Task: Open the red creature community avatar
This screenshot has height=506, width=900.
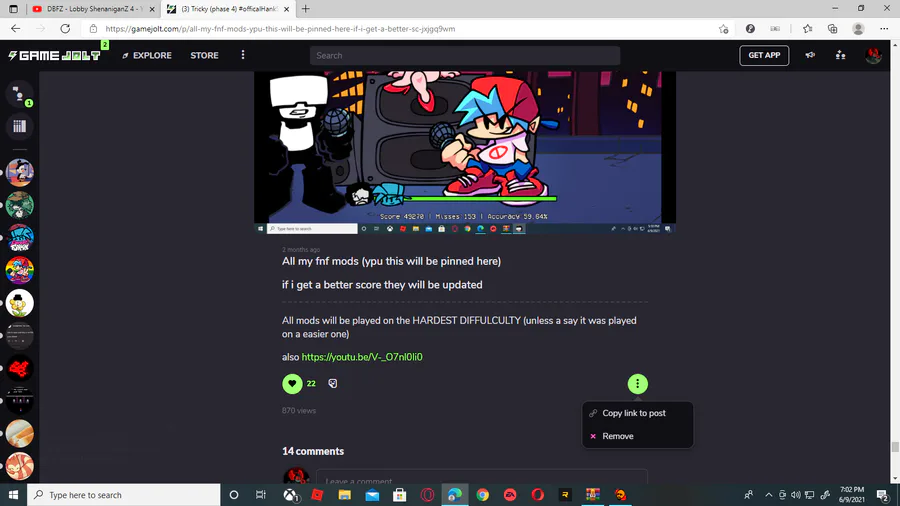Action: point(20,368)
